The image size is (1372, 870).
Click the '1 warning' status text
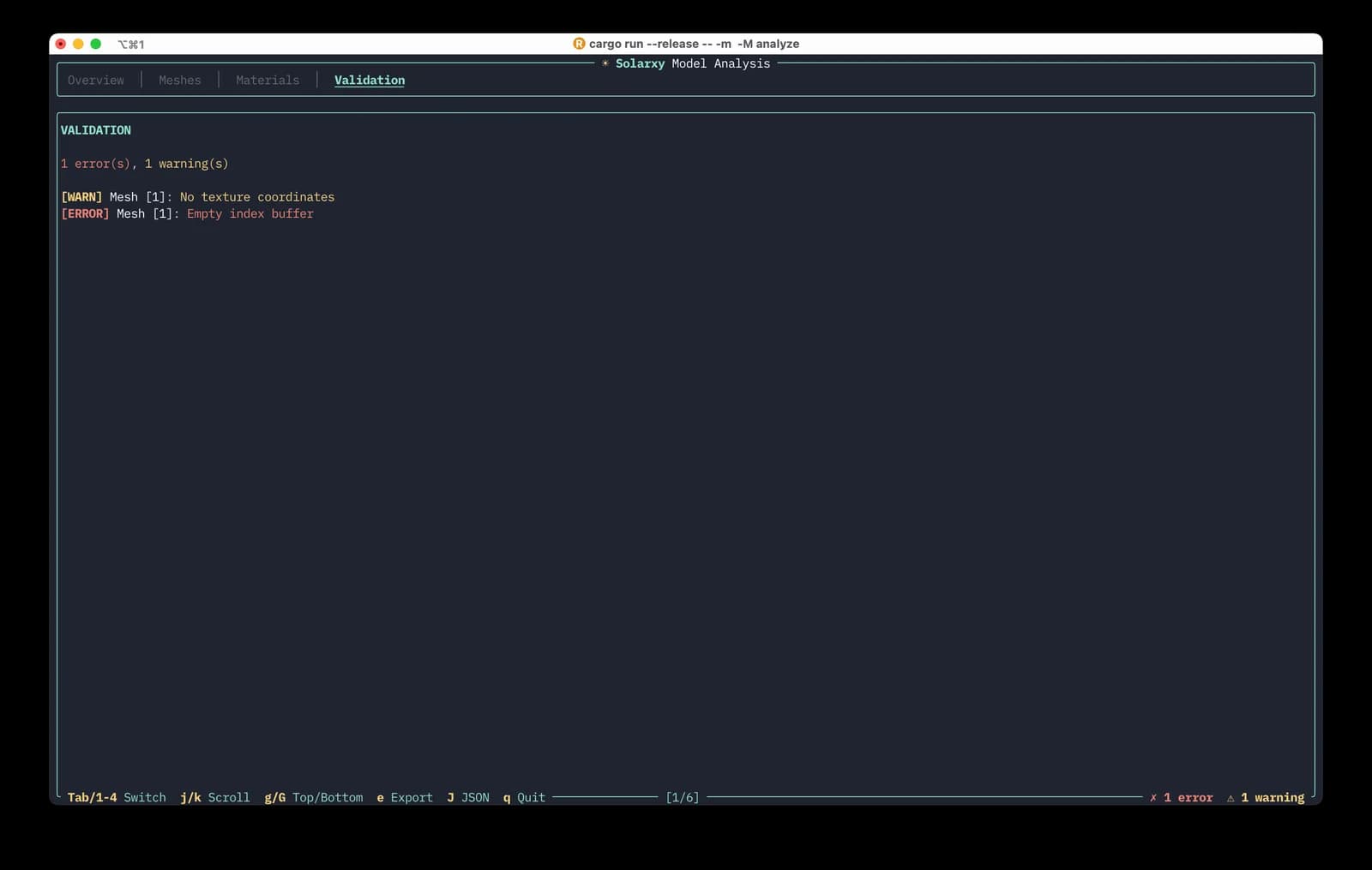tap(1273, 797)
